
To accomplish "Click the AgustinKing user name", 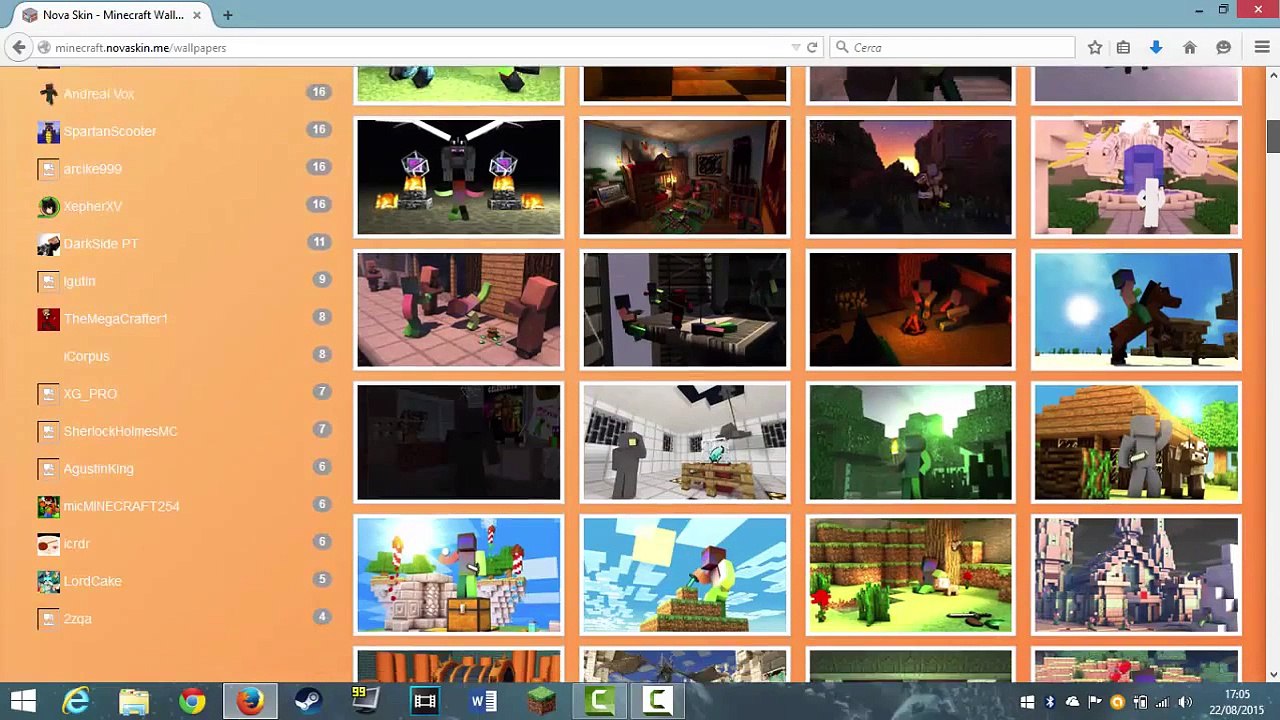I will [98, 469].
